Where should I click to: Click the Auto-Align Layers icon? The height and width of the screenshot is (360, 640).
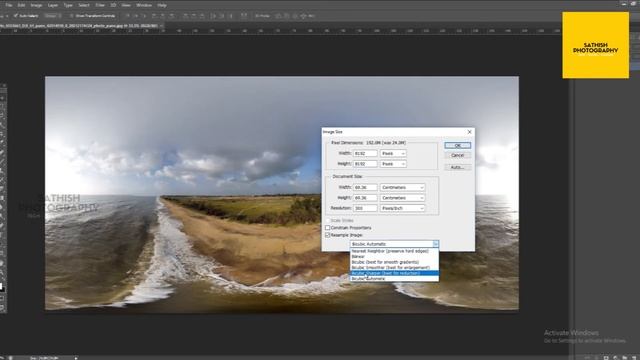coord(244,16)
